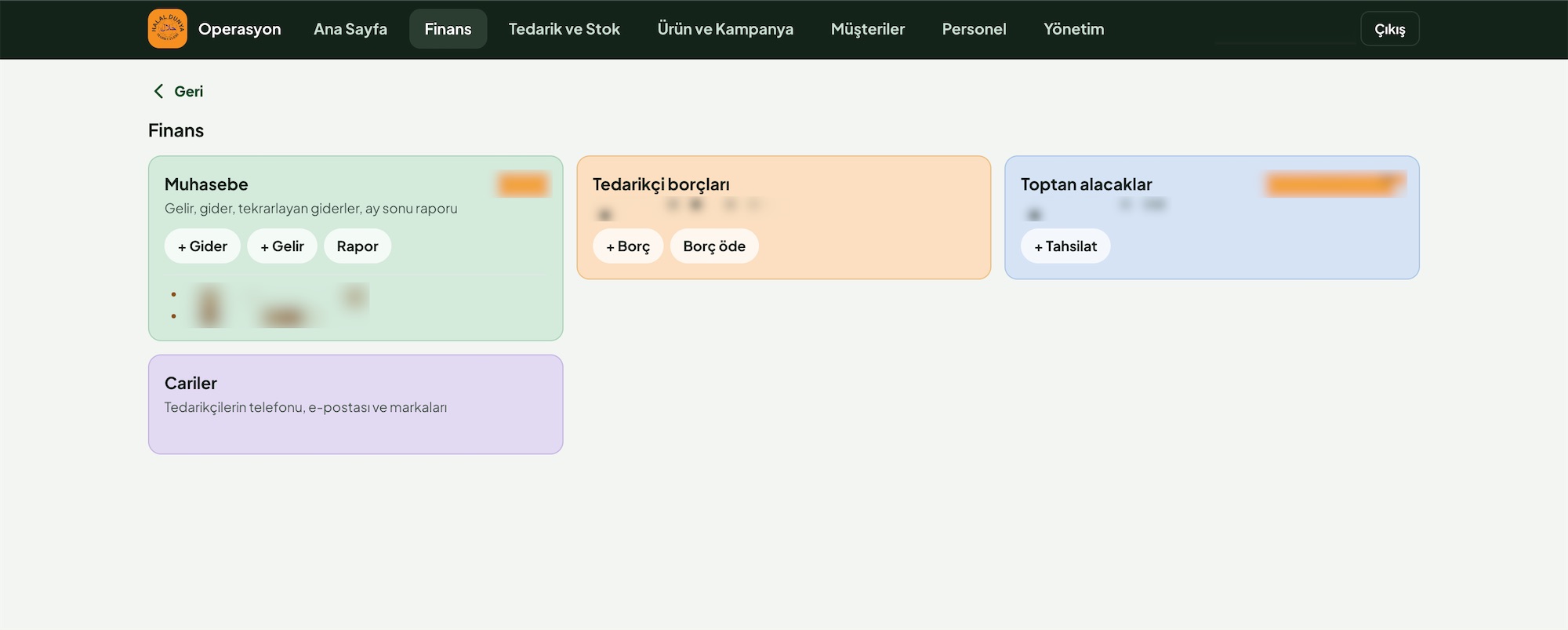This screenshot has height=630, width=1568.
Task: Open the Tedarik ve Stok menu
Action: tap(564, 29)
